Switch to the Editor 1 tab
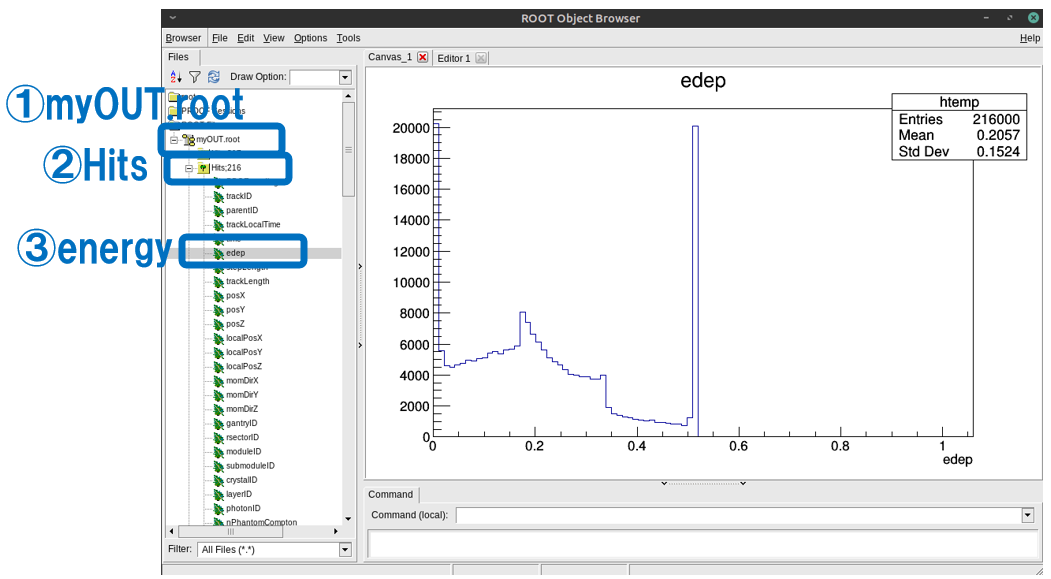The image size is (1051, 579). tap(454, 58)
